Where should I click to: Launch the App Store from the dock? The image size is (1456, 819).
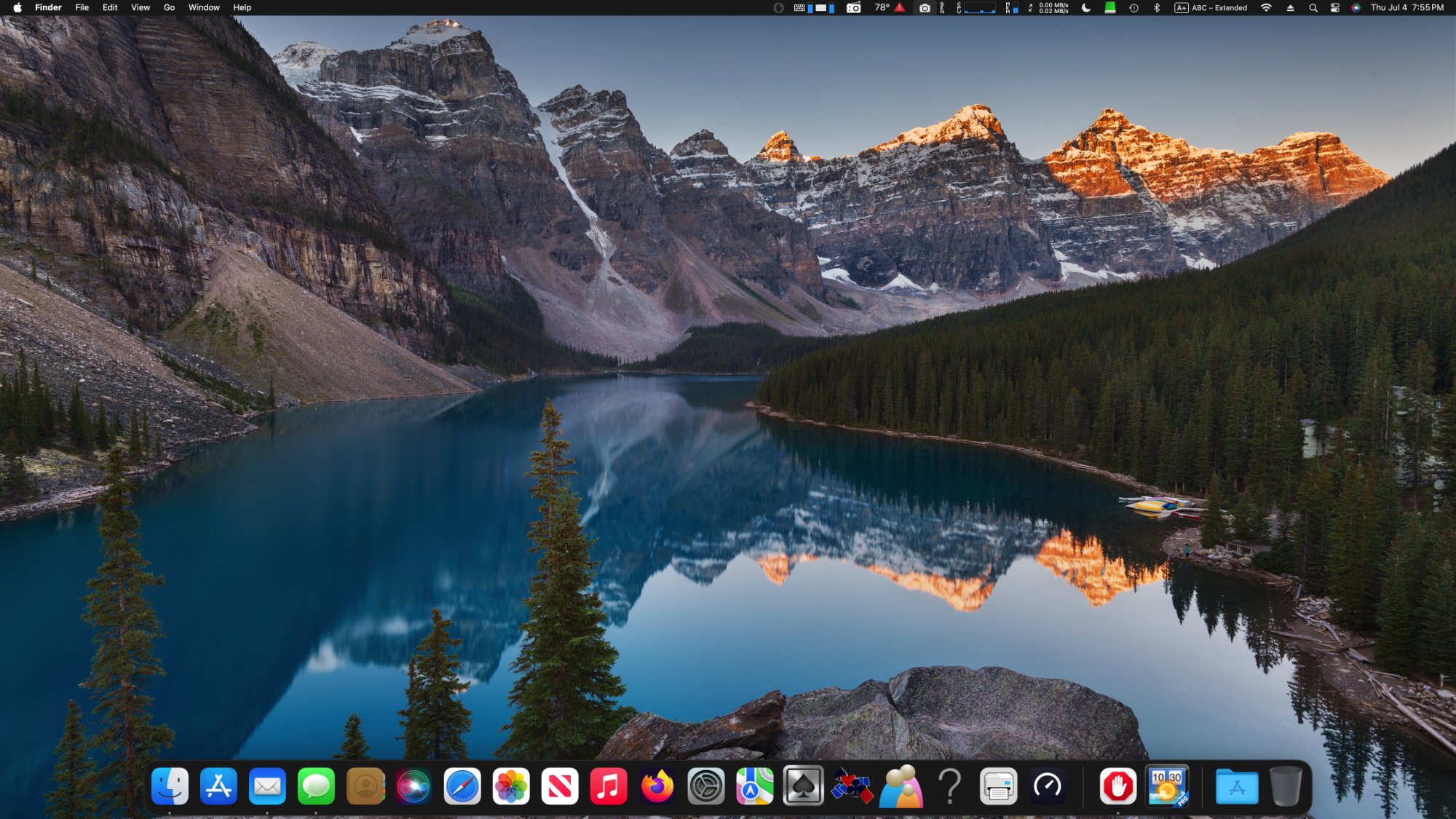pos(218,786)
